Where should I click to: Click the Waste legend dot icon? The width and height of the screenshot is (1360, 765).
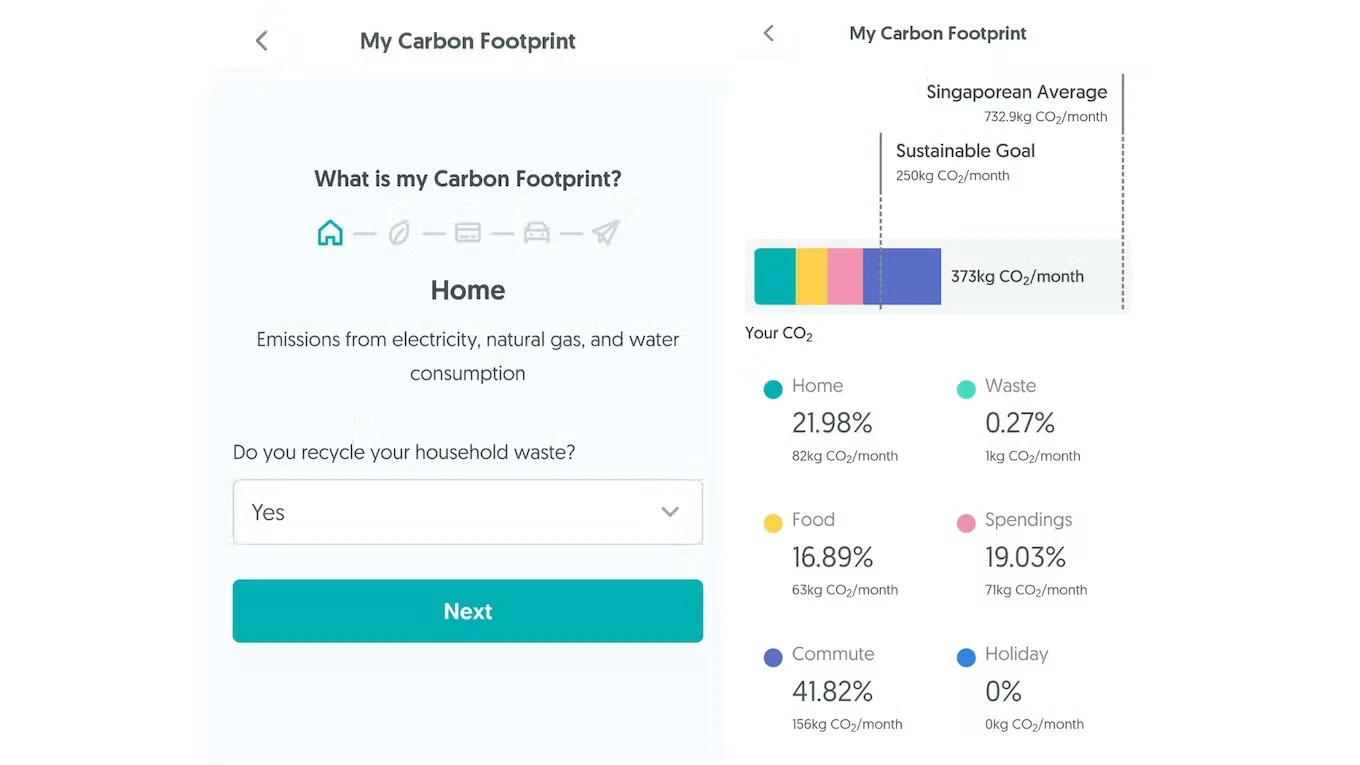(x=966, y=388)
